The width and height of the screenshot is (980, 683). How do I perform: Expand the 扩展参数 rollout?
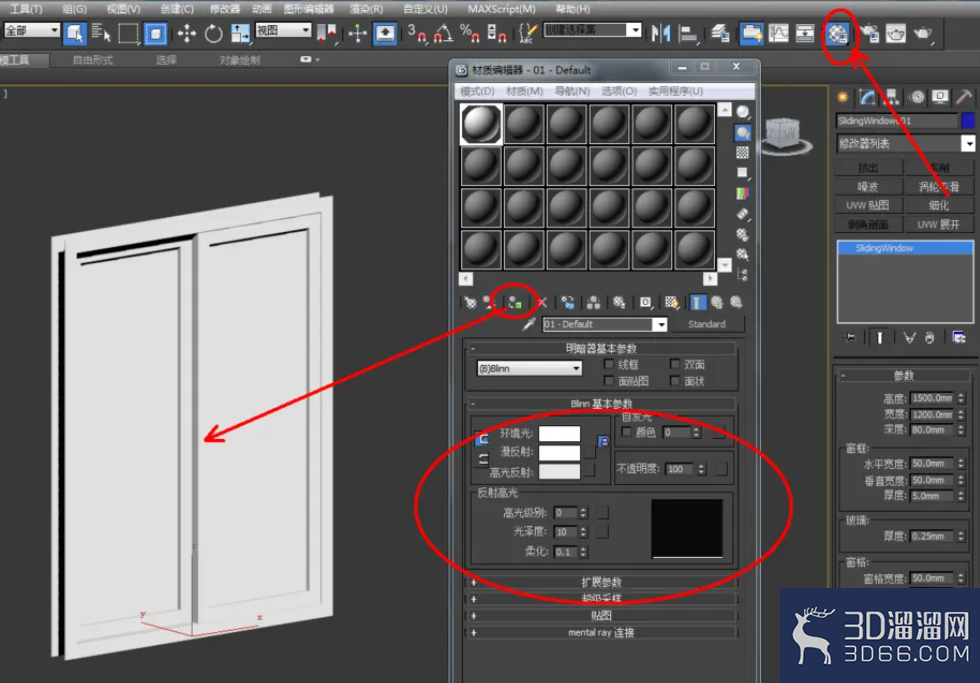601,582
